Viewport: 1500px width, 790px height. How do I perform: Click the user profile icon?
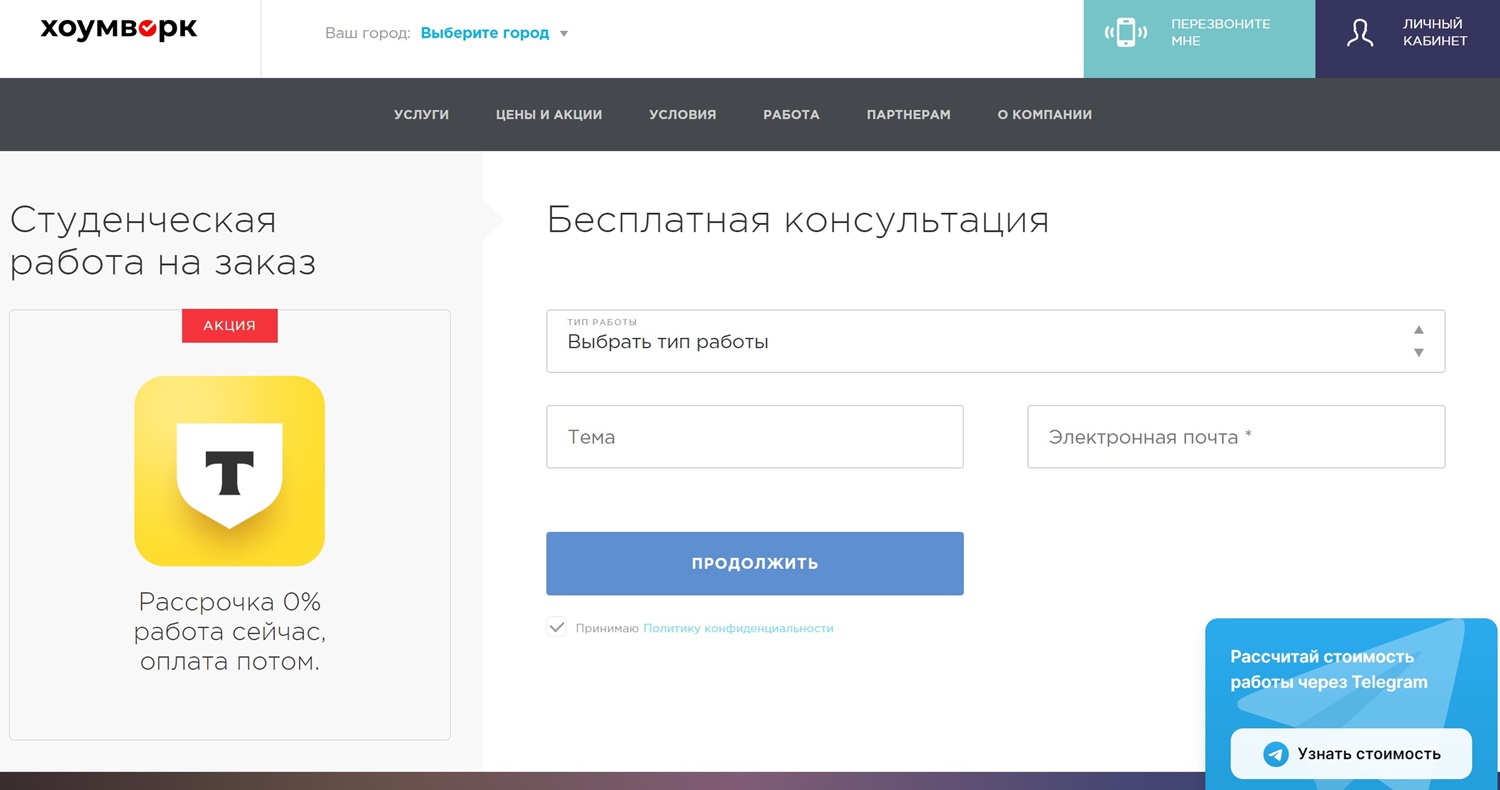coord(1359,33)
